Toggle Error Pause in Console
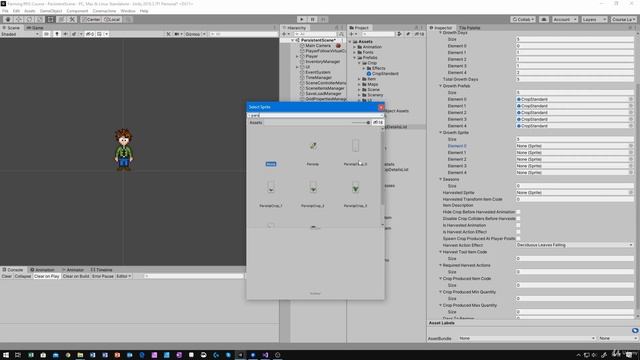This screenshot has height=360, width=640. tap(103, 276)
